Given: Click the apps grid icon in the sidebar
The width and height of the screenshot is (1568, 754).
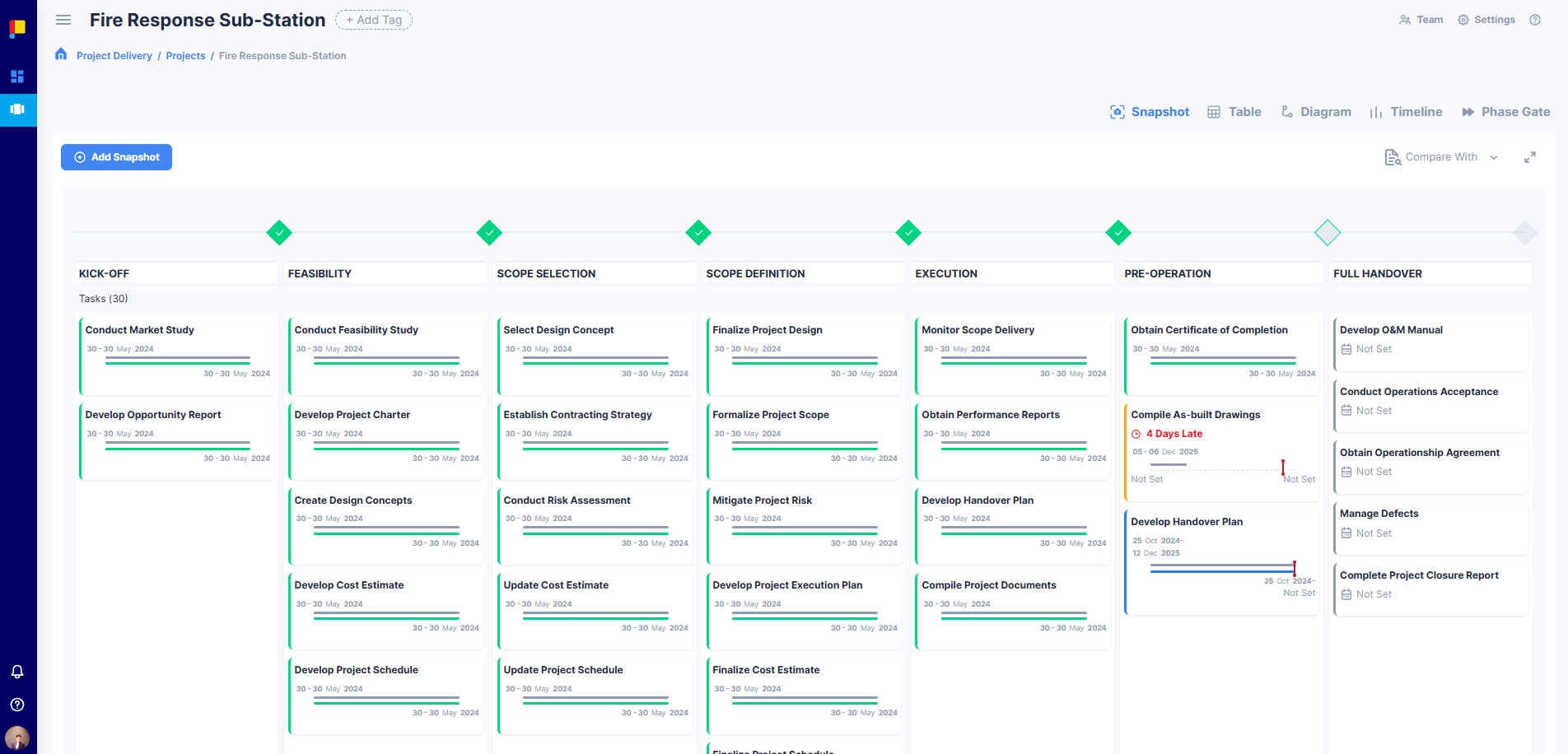Looking at the screenshot, I should 17,76.
